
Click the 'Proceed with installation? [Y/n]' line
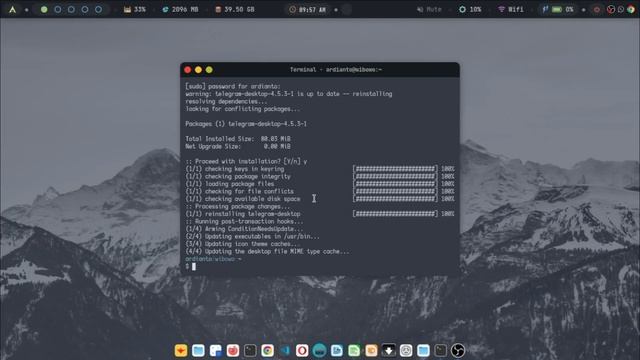[246, 161]
